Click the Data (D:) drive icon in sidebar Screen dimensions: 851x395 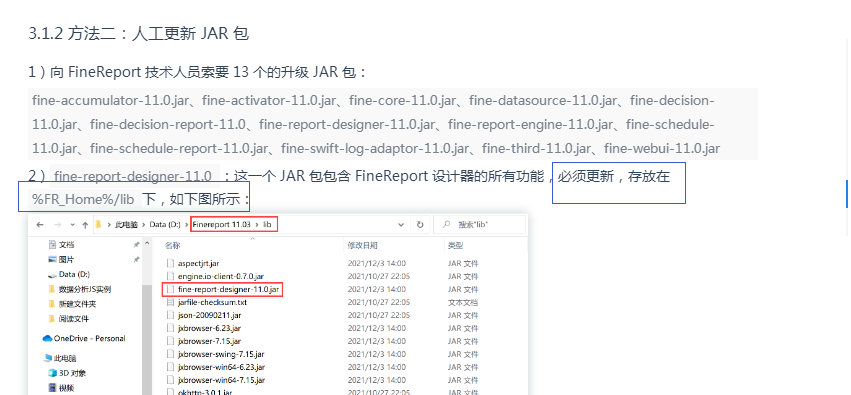tap(53, 275)
